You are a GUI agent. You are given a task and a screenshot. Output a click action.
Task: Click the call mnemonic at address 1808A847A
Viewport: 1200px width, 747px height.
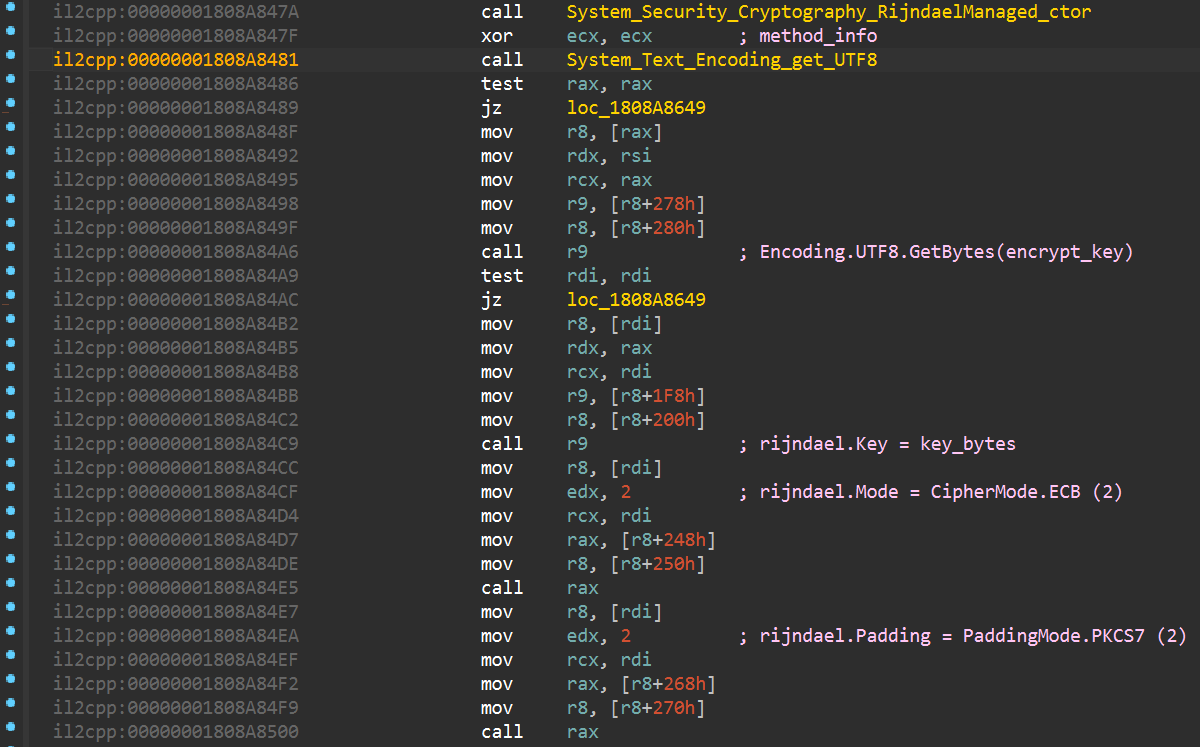502,12
